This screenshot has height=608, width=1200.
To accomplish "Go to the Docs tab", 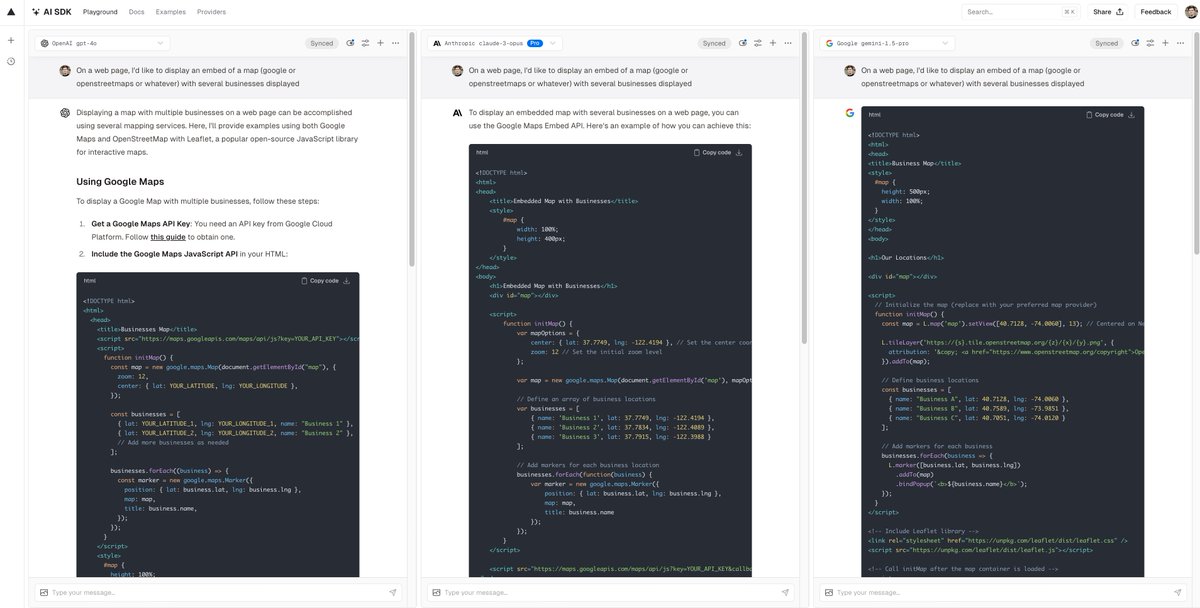I will [136, 12].
